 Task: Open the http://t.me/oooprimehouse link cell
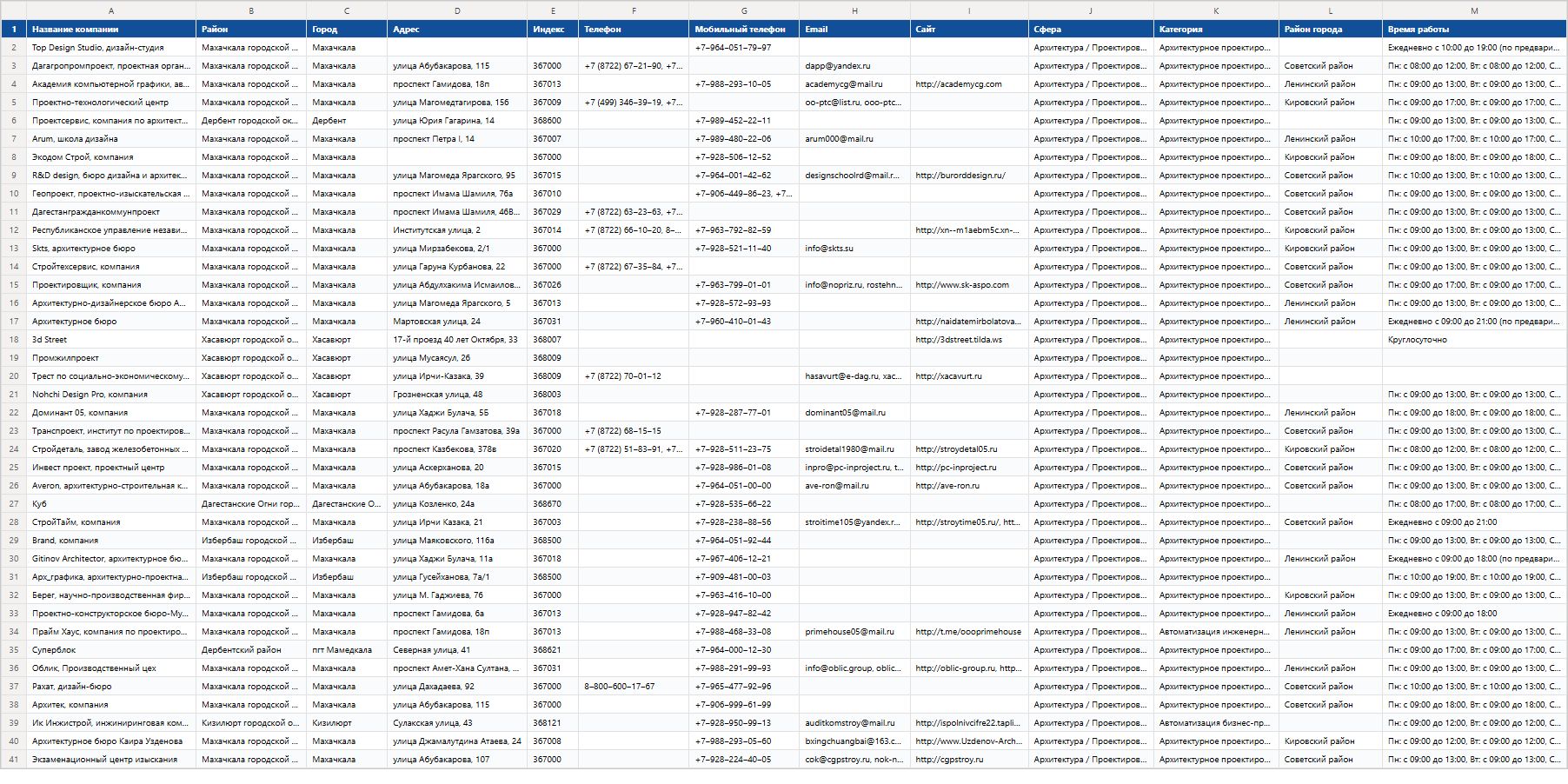pyautogui.click(x=969, y=632)
